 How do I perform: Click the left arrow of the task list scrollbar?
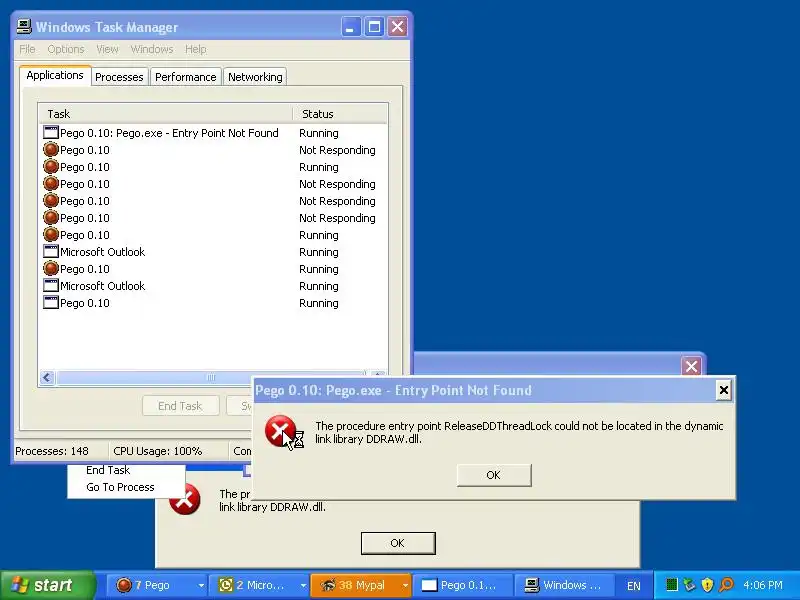[47, 378]
